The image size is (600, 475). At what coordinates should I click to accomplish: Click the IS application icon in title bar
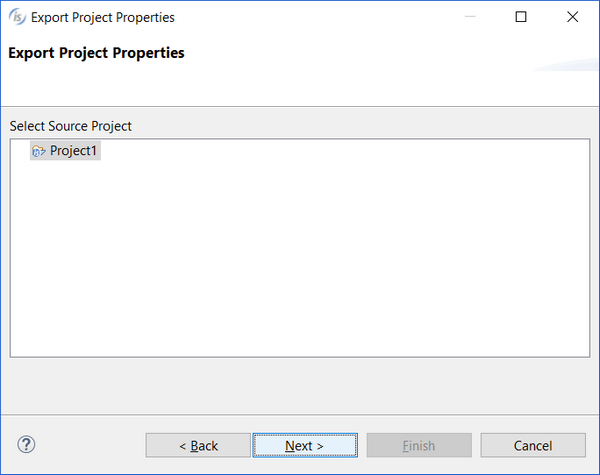click(x=17, y=17)
